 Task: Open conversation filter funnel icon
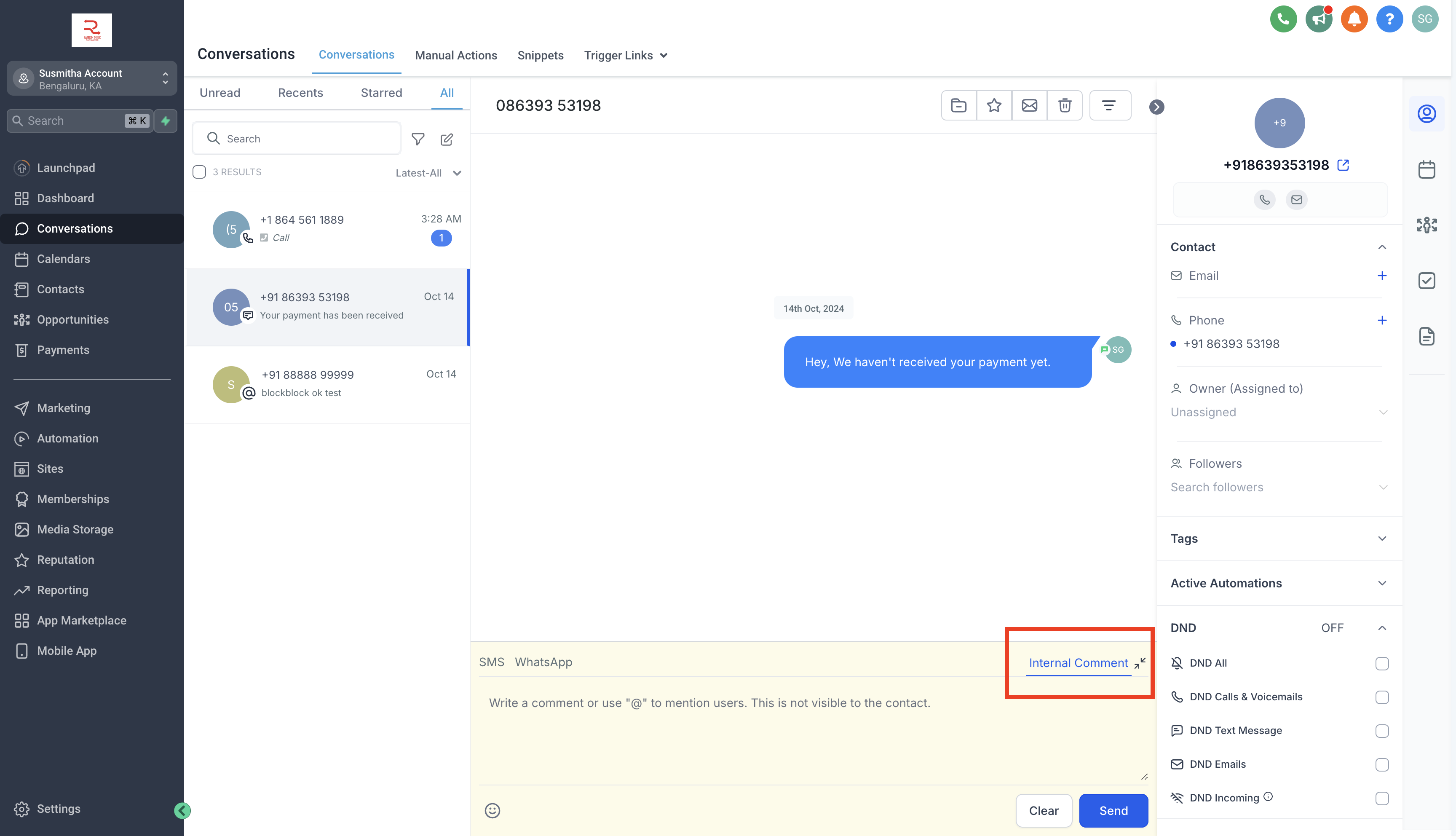[x=418, y=139]
